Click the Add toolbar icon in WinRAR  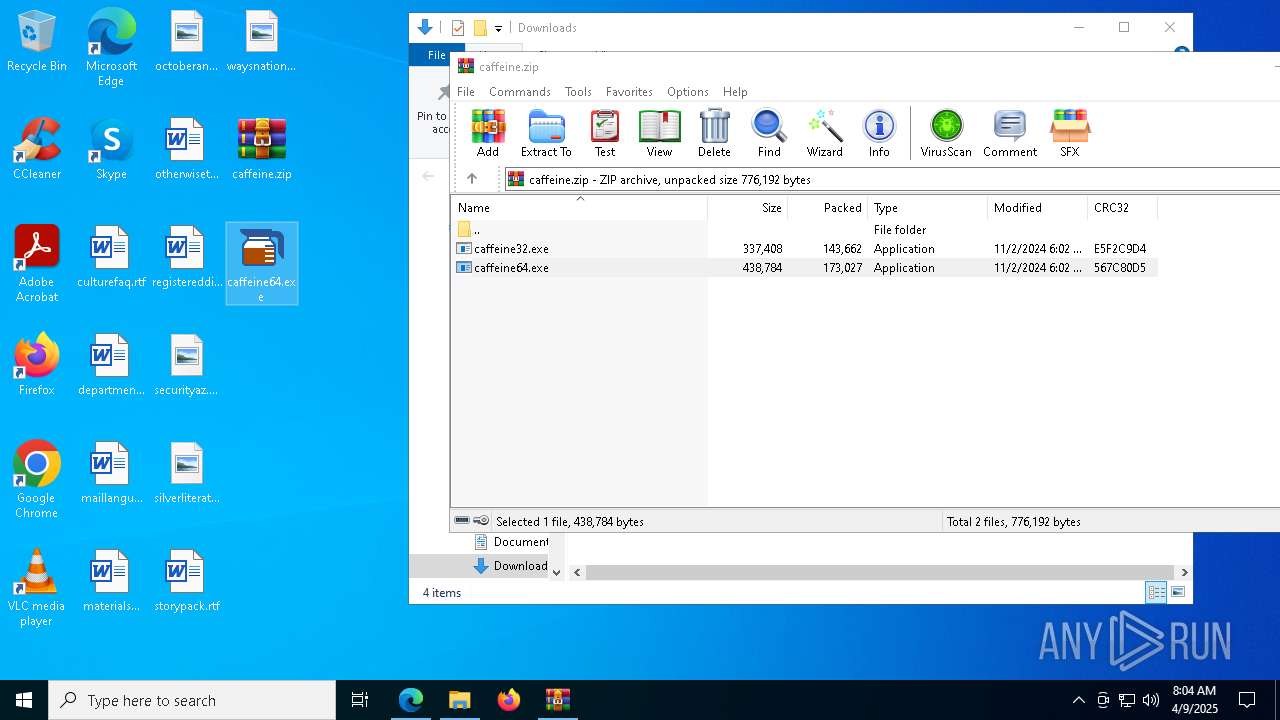488,134
